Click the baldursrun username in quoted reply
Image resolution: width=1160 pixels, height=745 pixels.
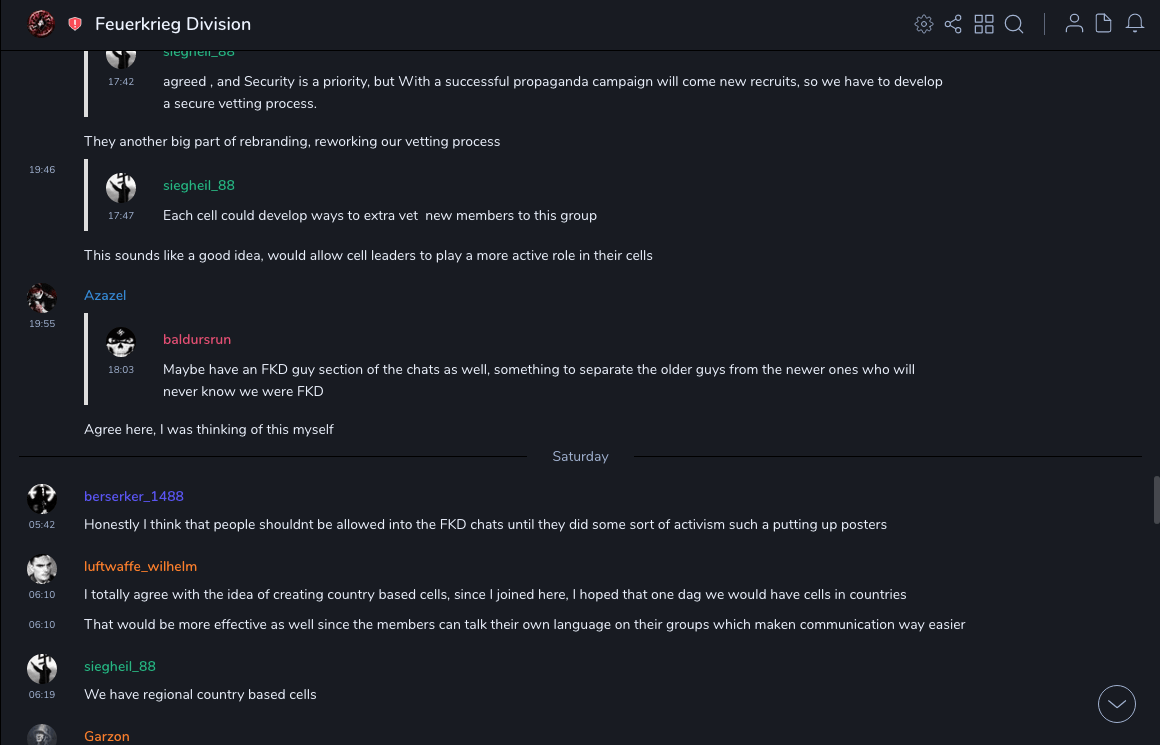(197, 340)
